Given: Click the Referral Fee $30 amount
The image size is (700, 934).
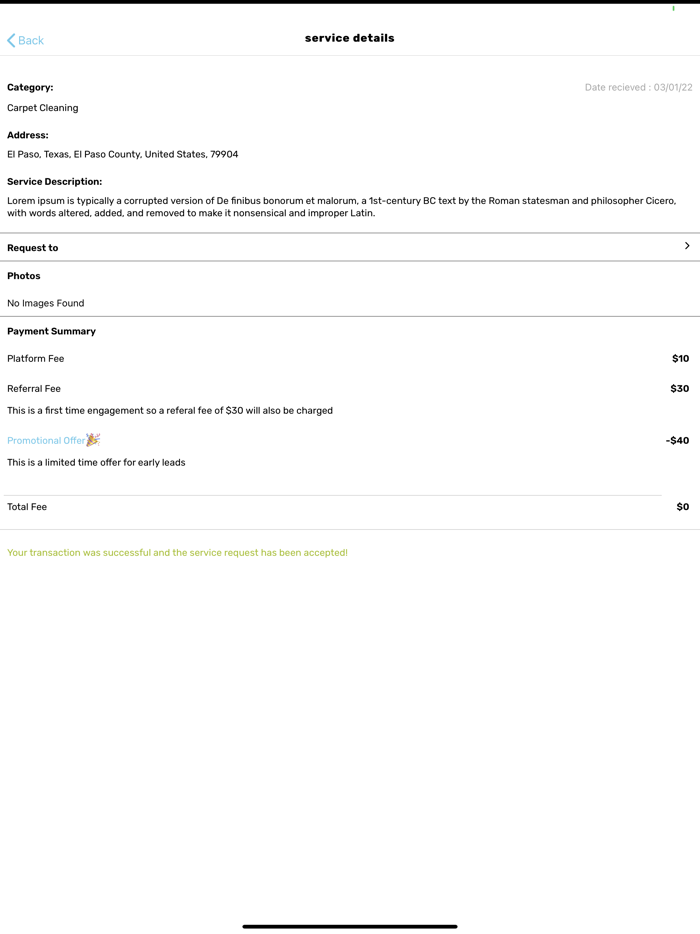Looking at the screenshot, I should click(x=679, y=389).
